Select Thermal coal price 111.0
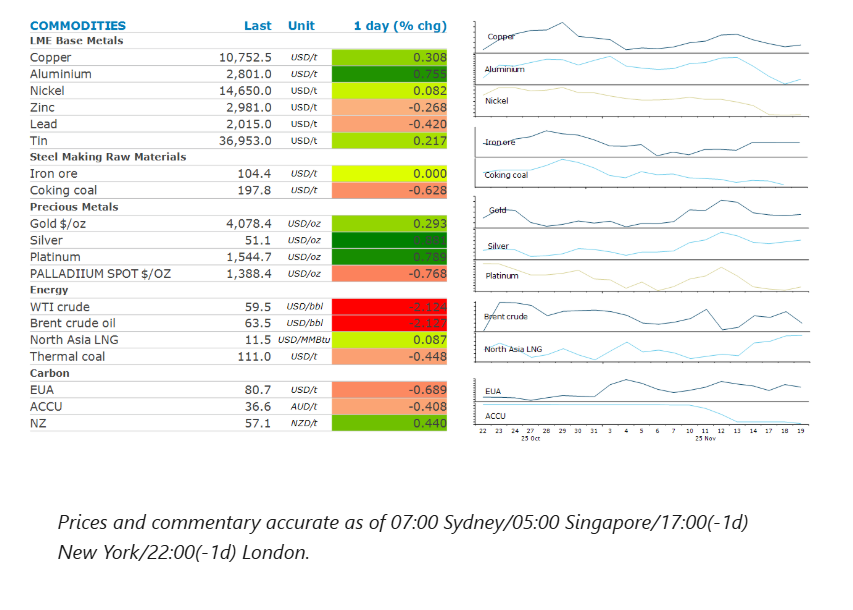This screenshot has height=610, width=853. (x=255, y=357)
